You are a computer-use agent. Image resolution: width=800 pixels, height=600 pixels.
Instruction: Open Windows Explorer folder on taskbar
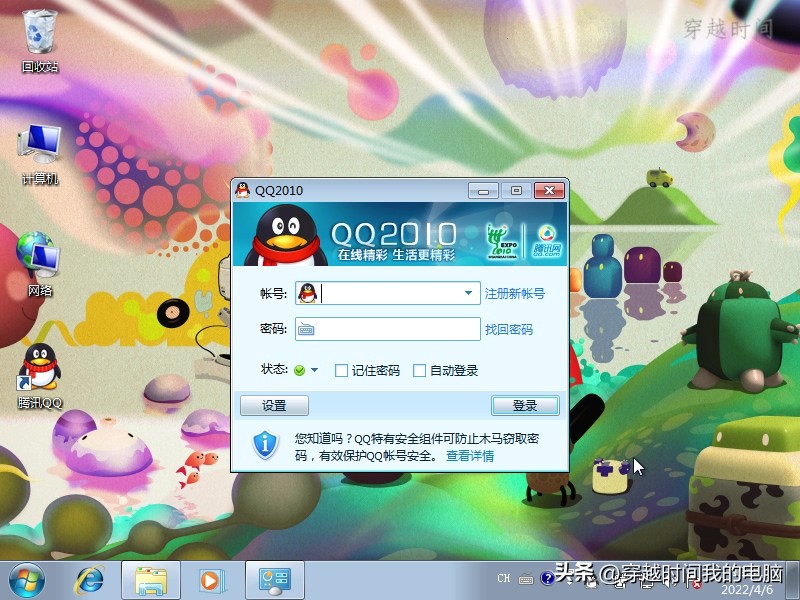[x=151, y=581]
